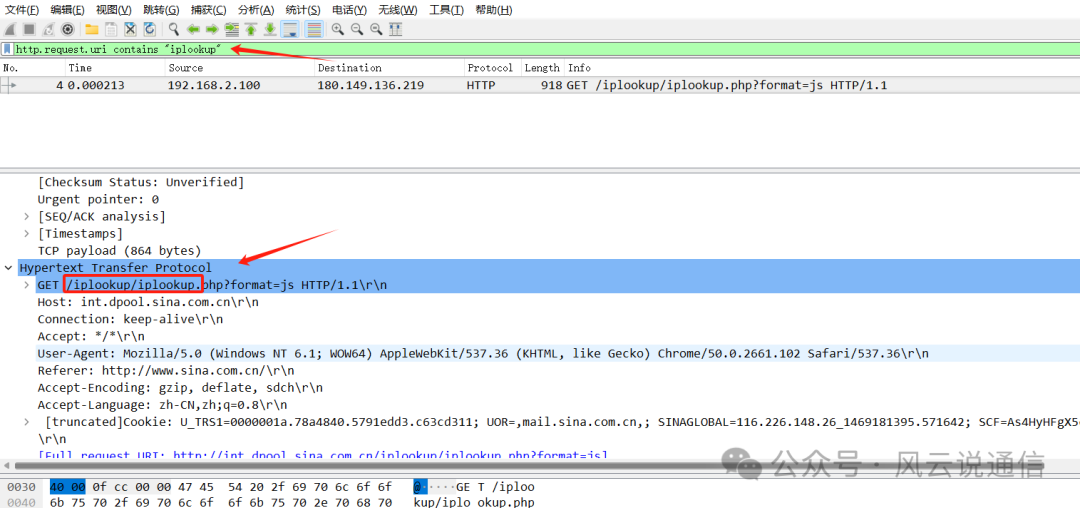The image size is (1080, 508).
Task: Go to the next packet arrow
Action: tap(212, 29)
